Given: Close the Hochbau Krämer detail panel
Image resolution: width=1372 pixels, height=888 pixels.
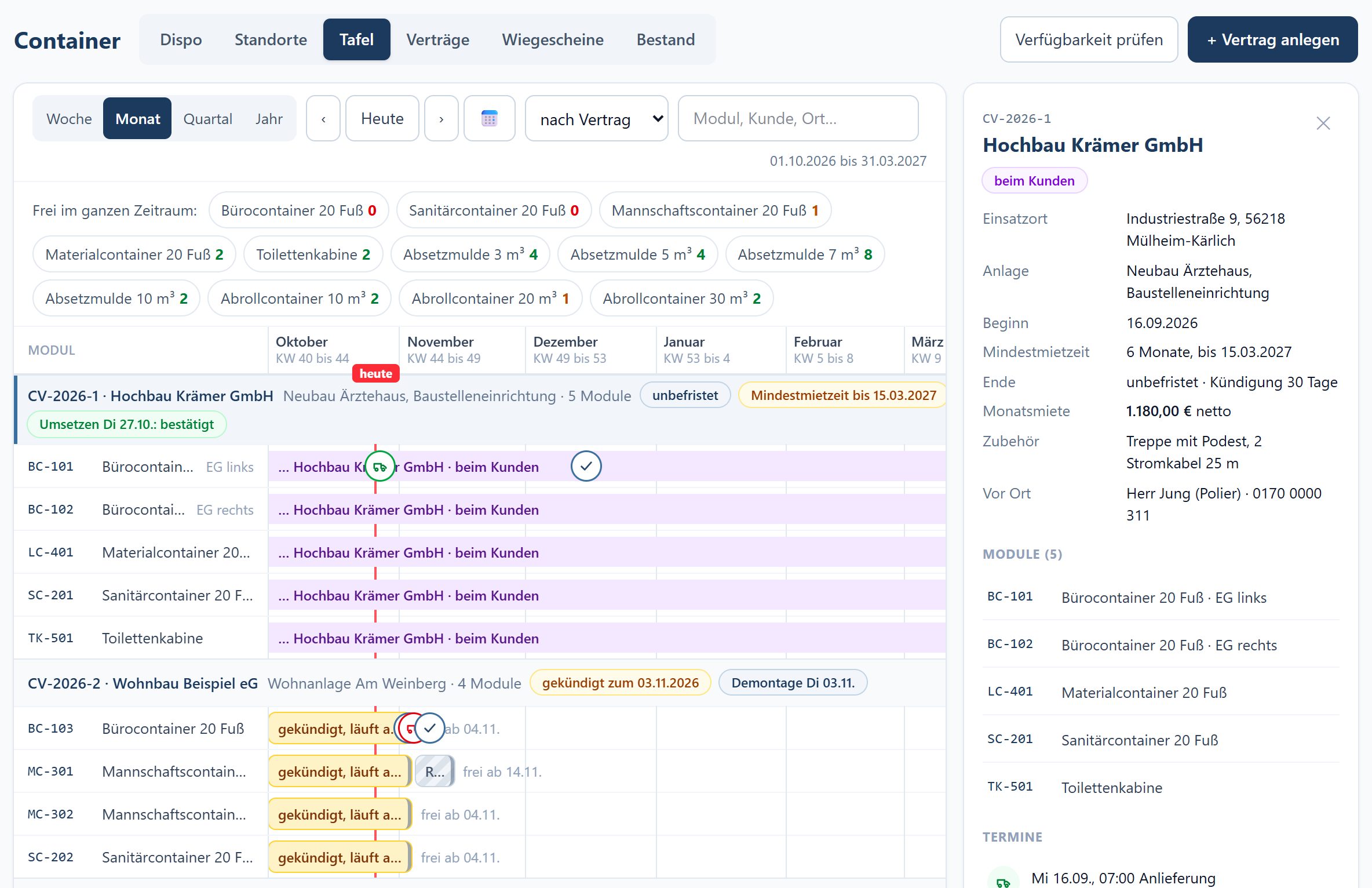Looking at the screenshot, I should coord(1323,123).
